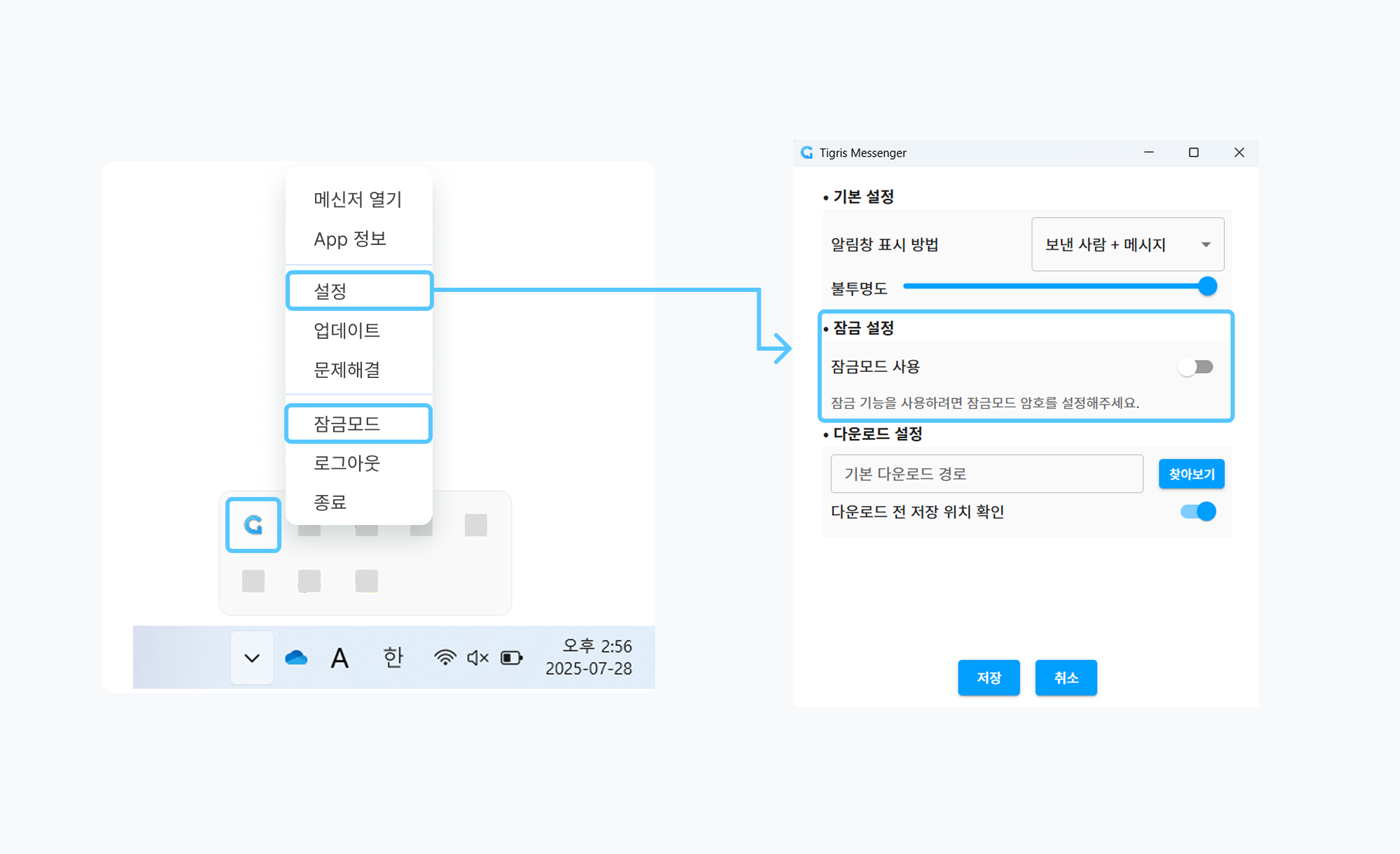Viewport: 1400px width, 854px height.
Task: Click the Wi-Fi icon in system tray
Action: [444, 657]
